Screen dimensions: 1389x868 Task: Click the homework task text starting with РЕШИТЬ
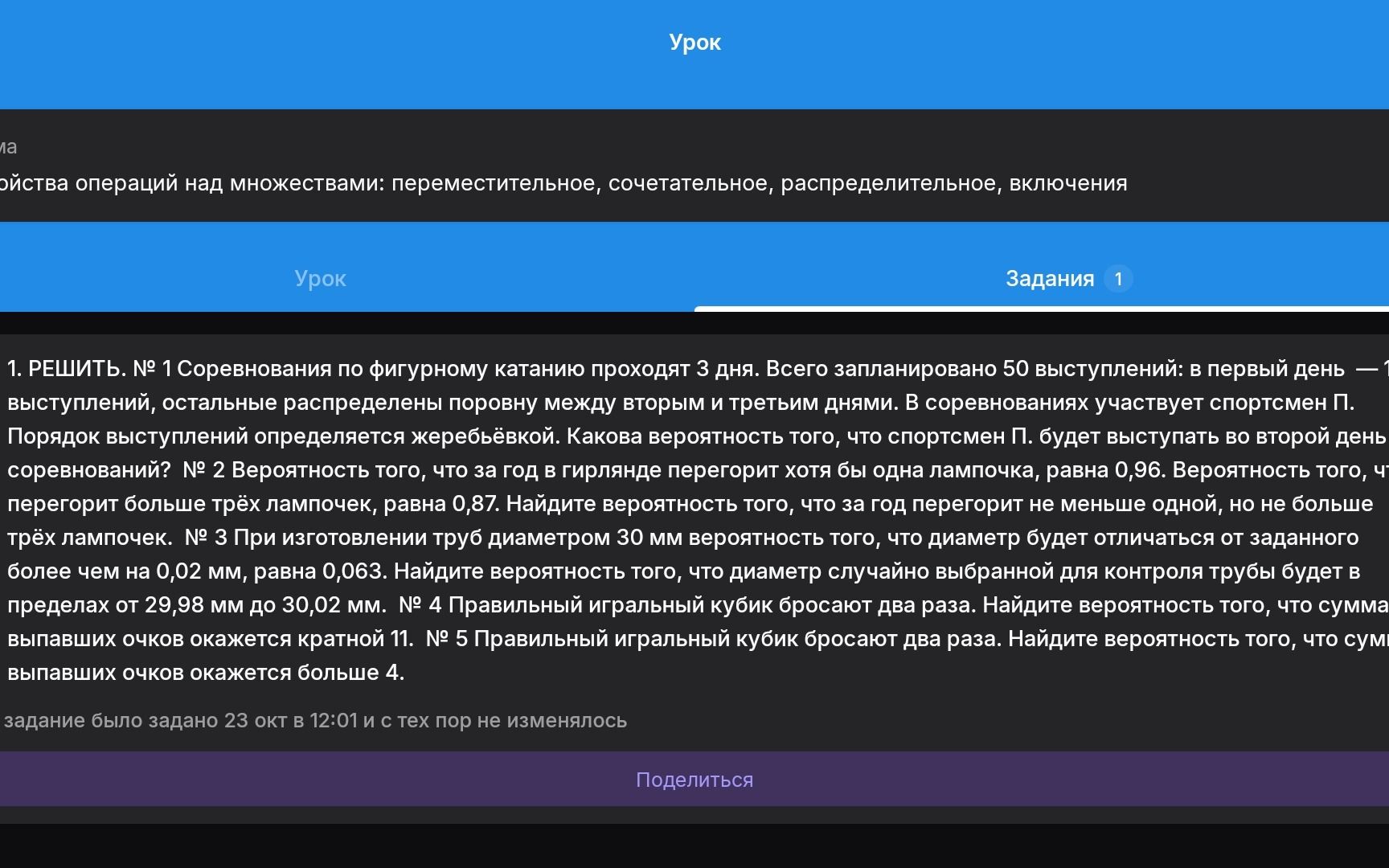(698, 520)
